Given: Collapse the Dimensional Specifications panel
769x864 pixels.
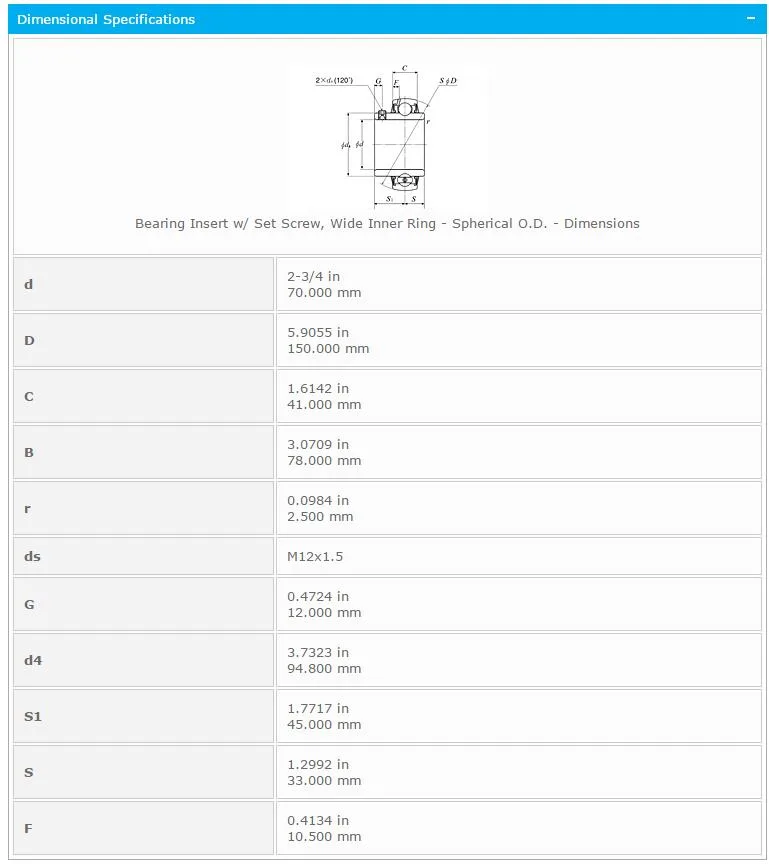Looking at the screenshot, I should (750, 19).
